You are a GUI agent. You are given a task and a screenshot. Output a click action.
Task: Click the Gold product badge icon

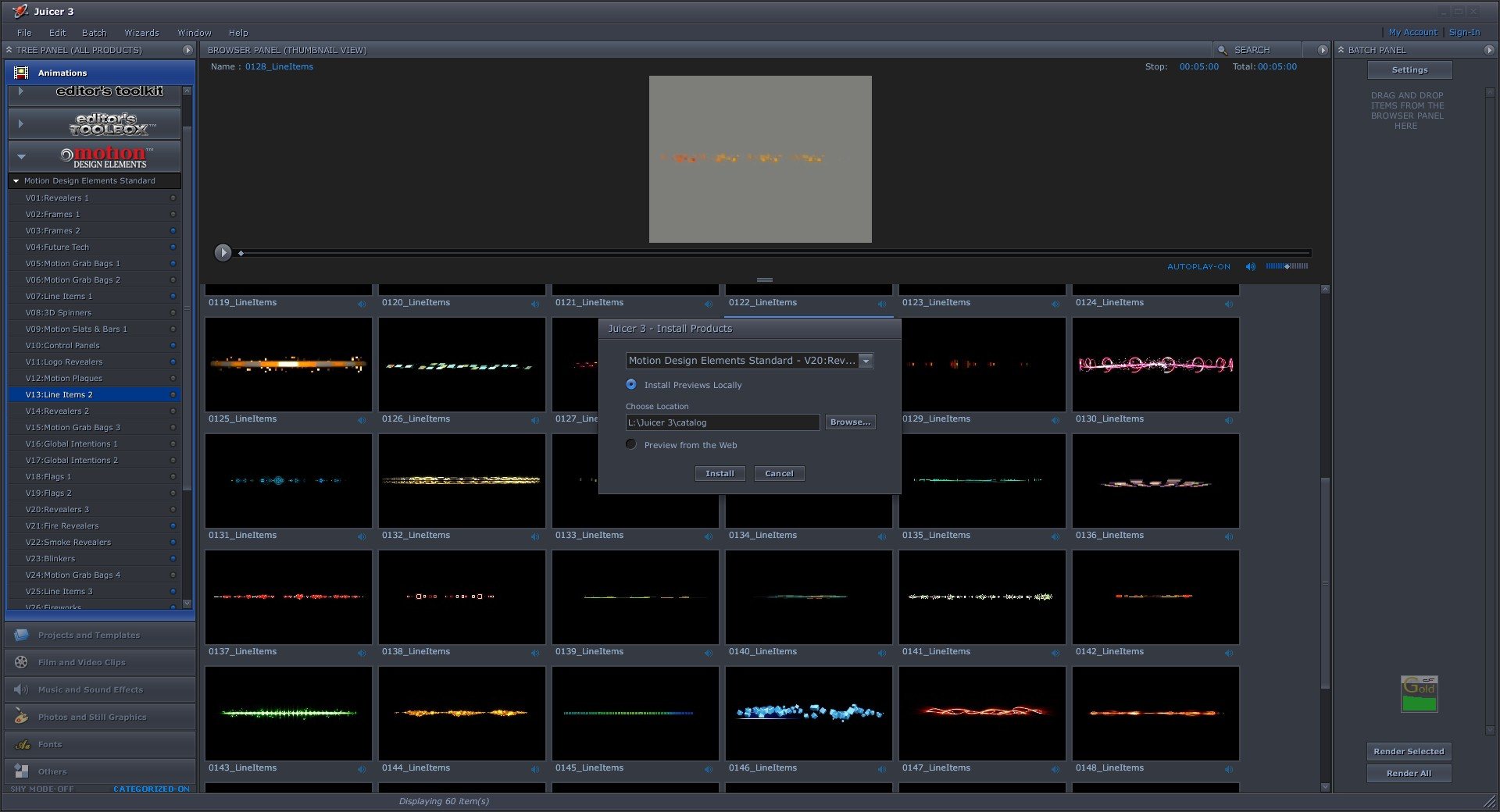1419,693
